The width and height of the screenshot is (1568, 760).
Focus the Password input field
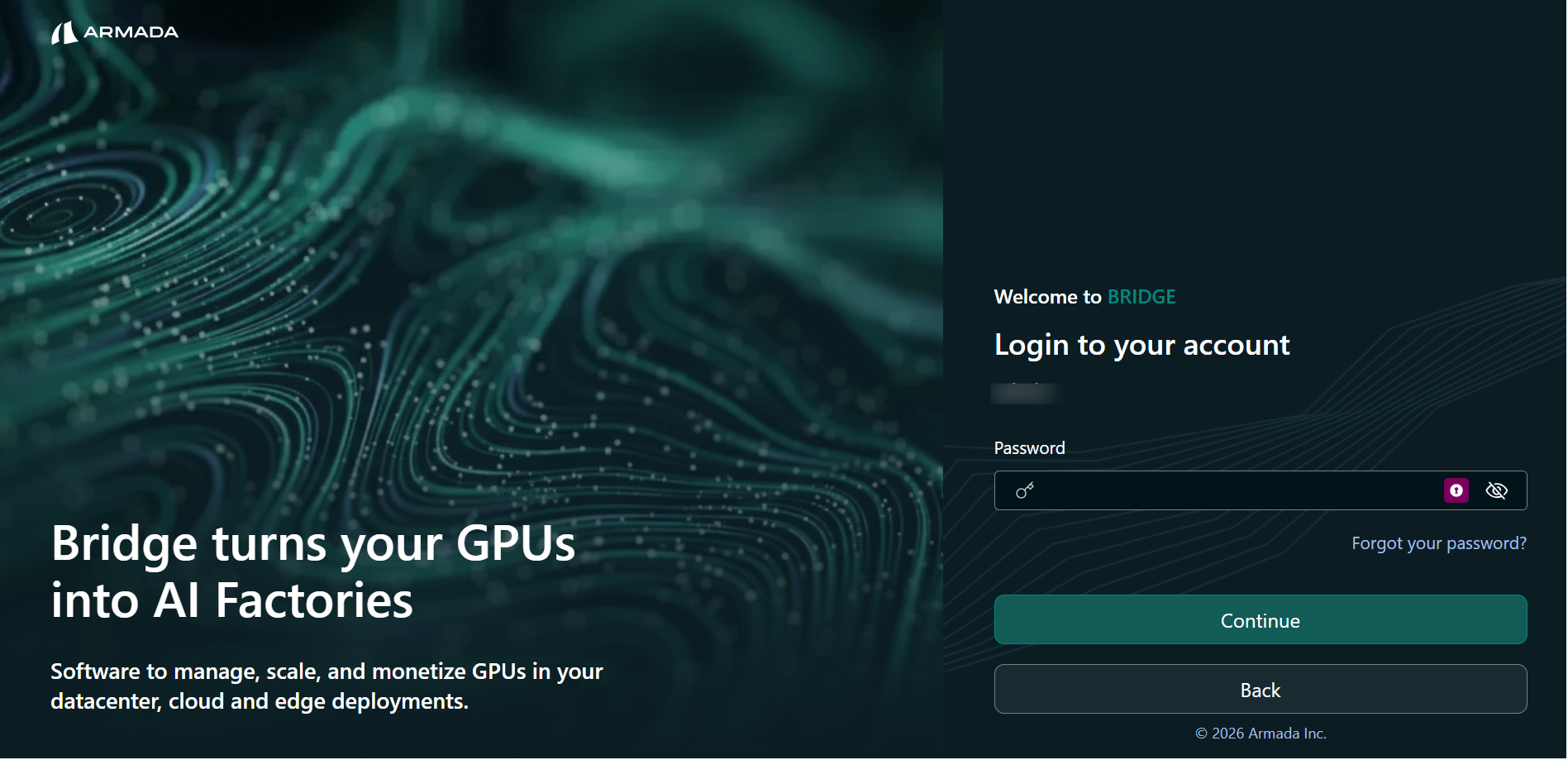tap(1261, 490)
